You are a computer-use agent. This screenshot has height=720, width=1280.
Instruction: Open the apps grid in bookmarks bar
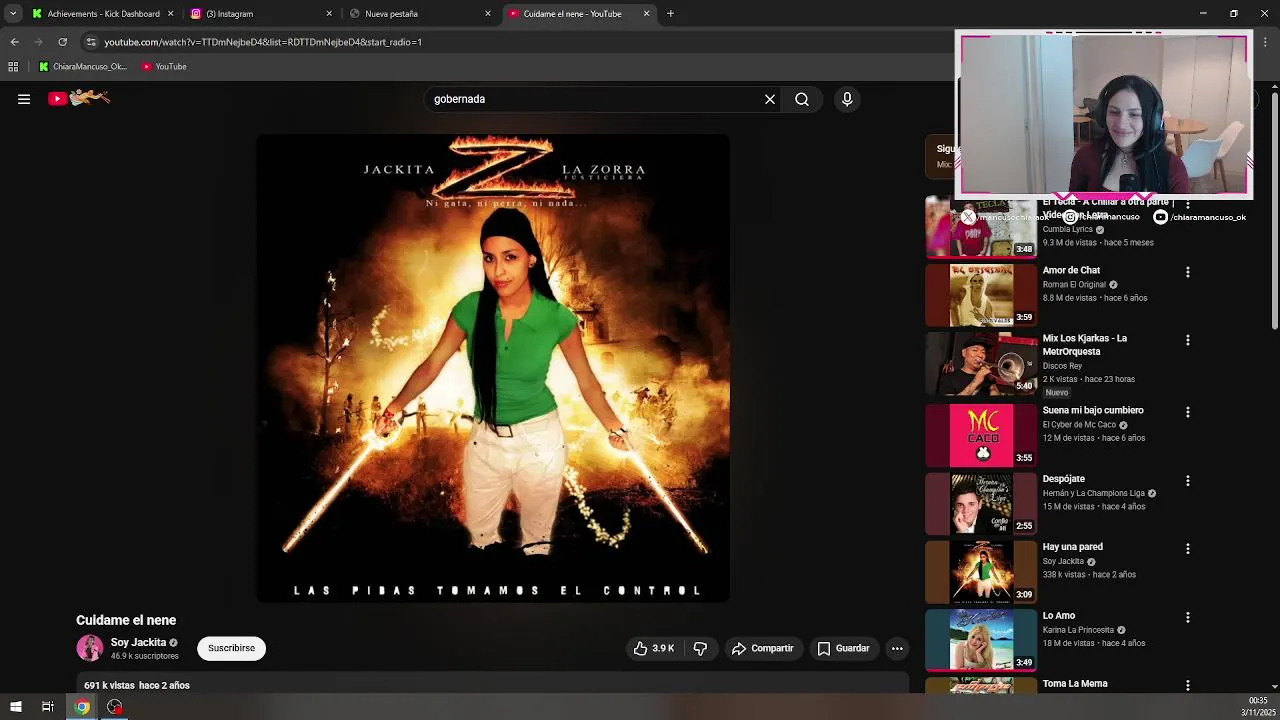click(x=13, y=67)
